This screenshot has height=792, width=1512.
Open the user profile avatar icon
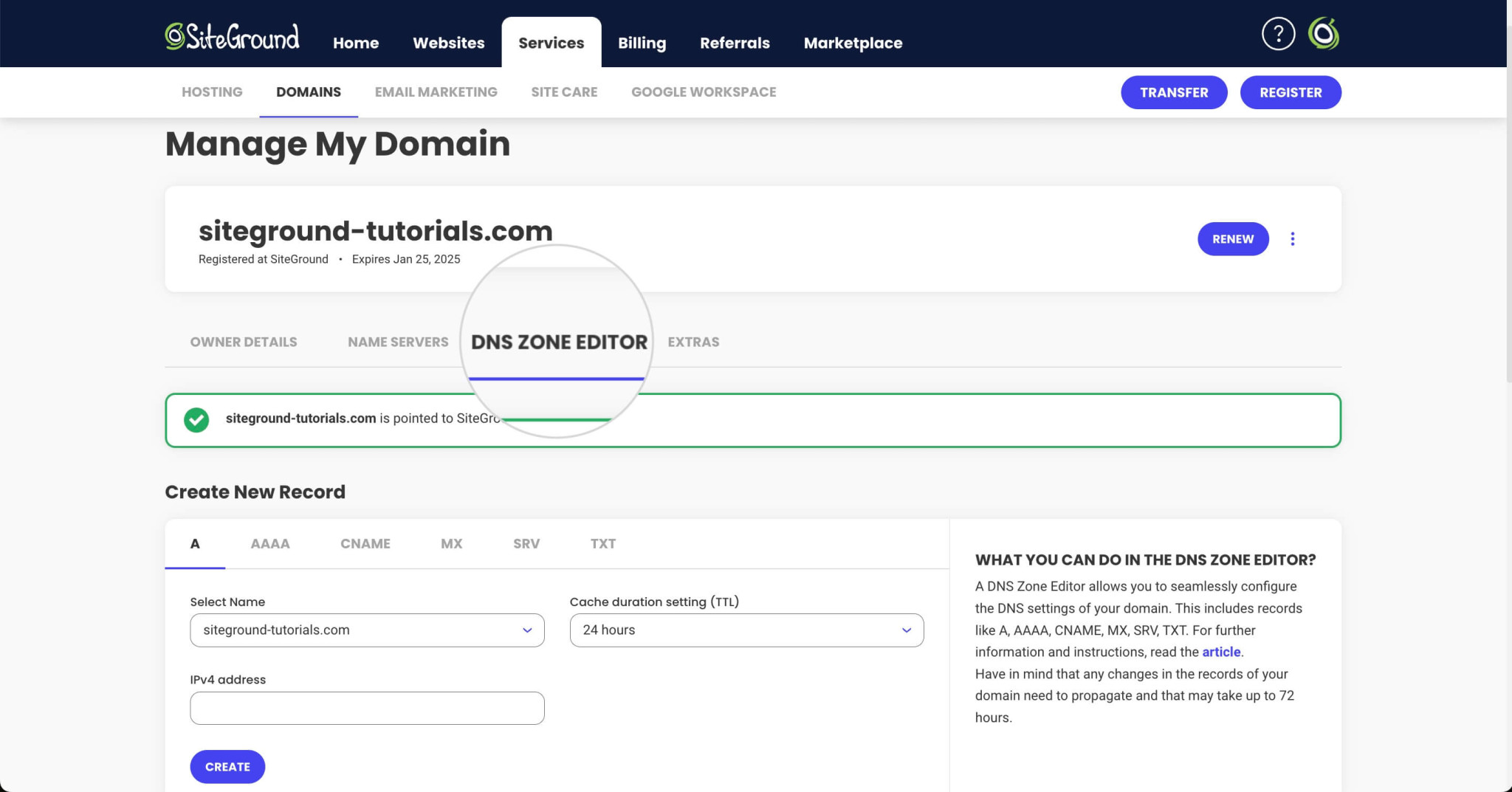(1323, 33)
